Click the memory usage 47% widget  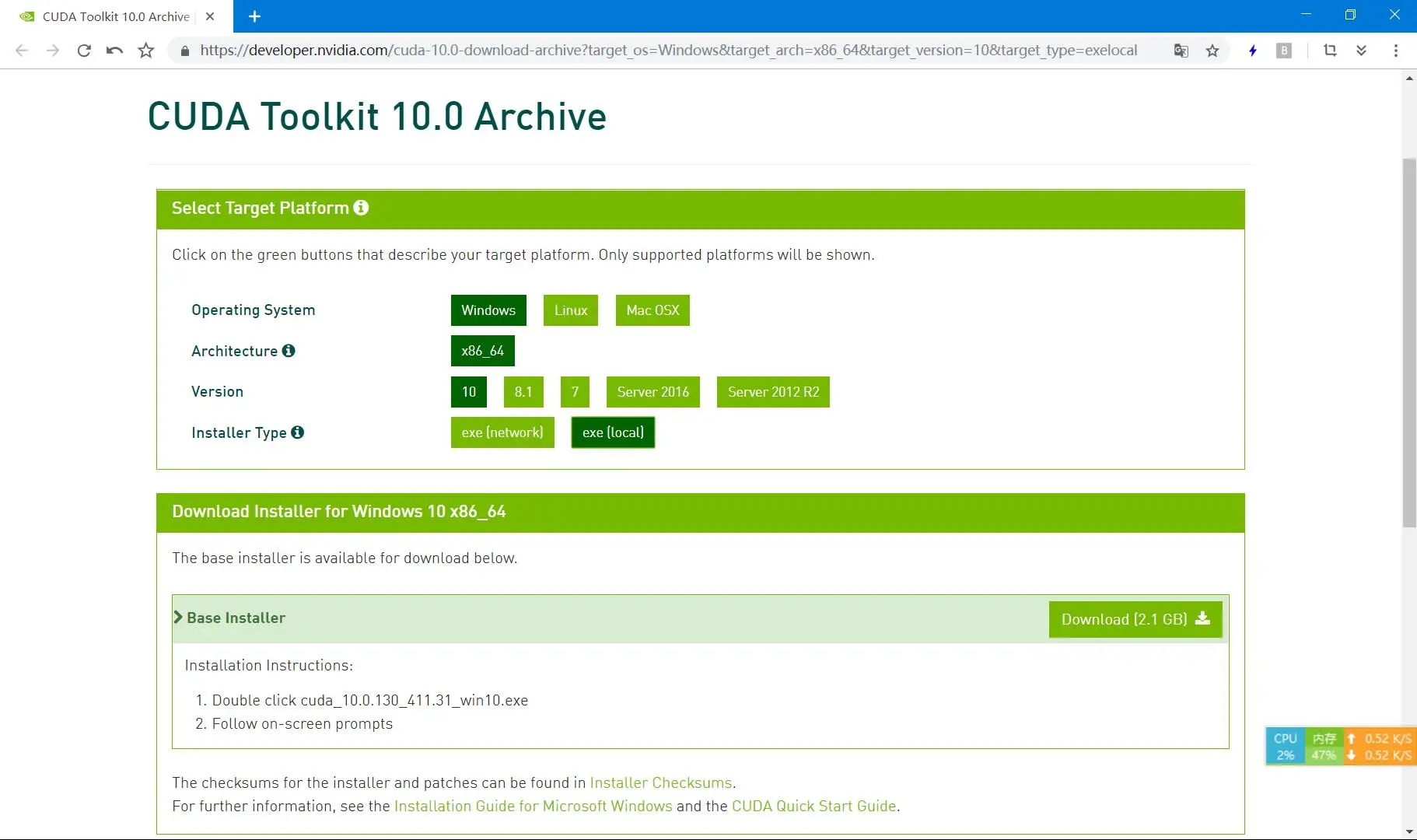point(1324,747)
